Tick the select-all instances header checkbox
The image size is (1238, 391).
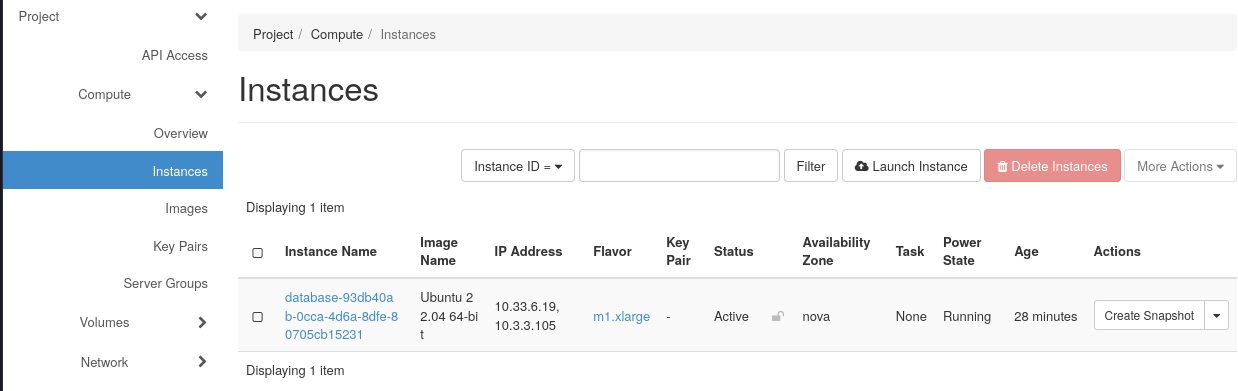click(x=257, y=253)
